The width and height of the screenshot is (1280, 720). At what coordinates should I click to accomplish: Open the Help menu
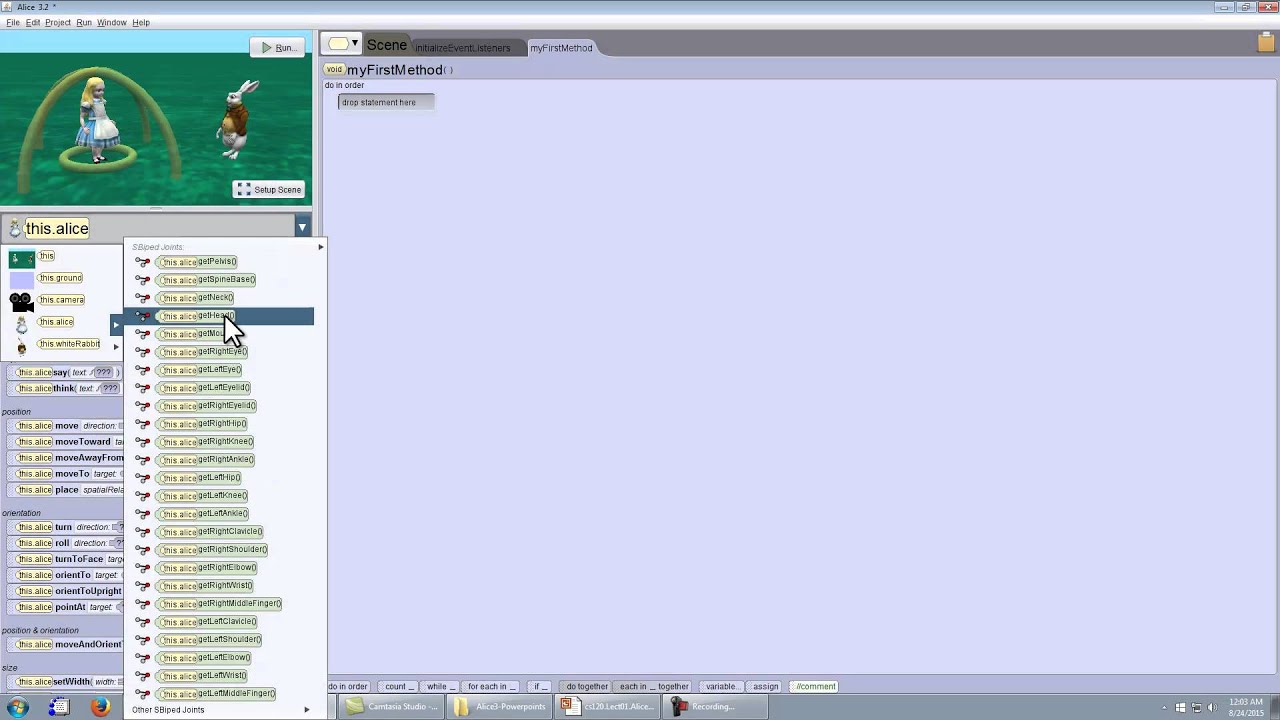[x=141, y=22]
